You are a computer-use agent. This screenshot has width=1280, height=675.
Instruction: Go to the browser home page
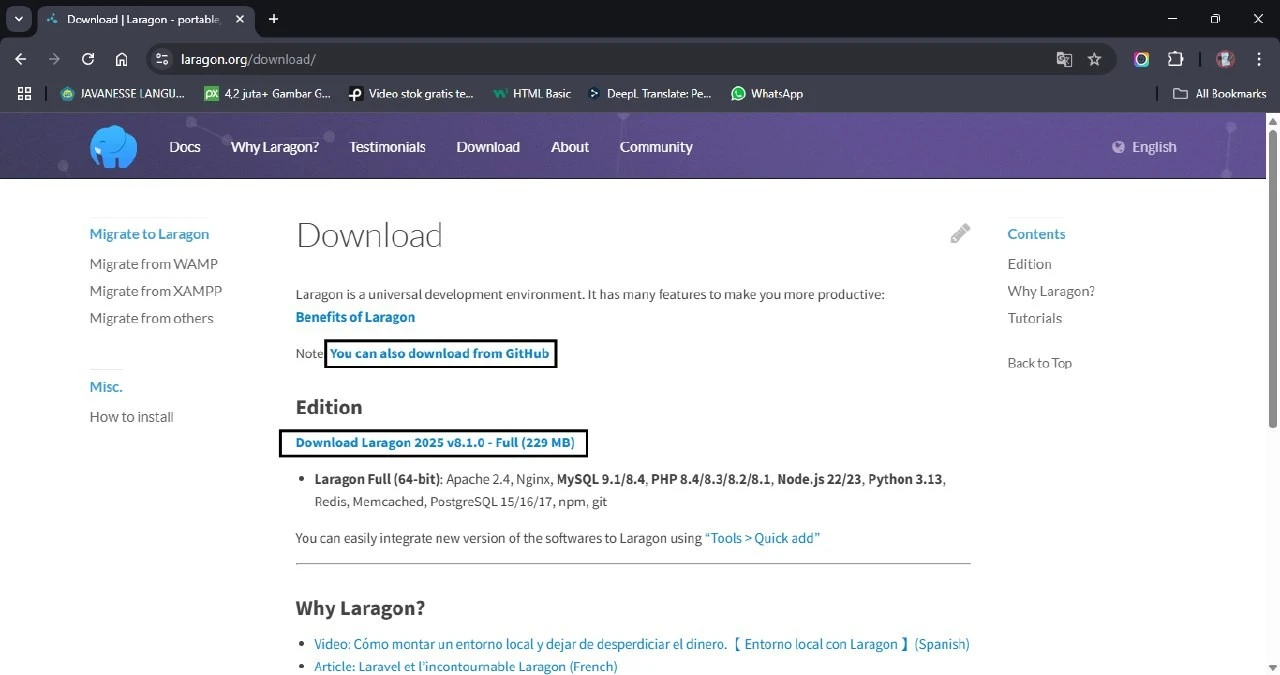pos(121,59)
